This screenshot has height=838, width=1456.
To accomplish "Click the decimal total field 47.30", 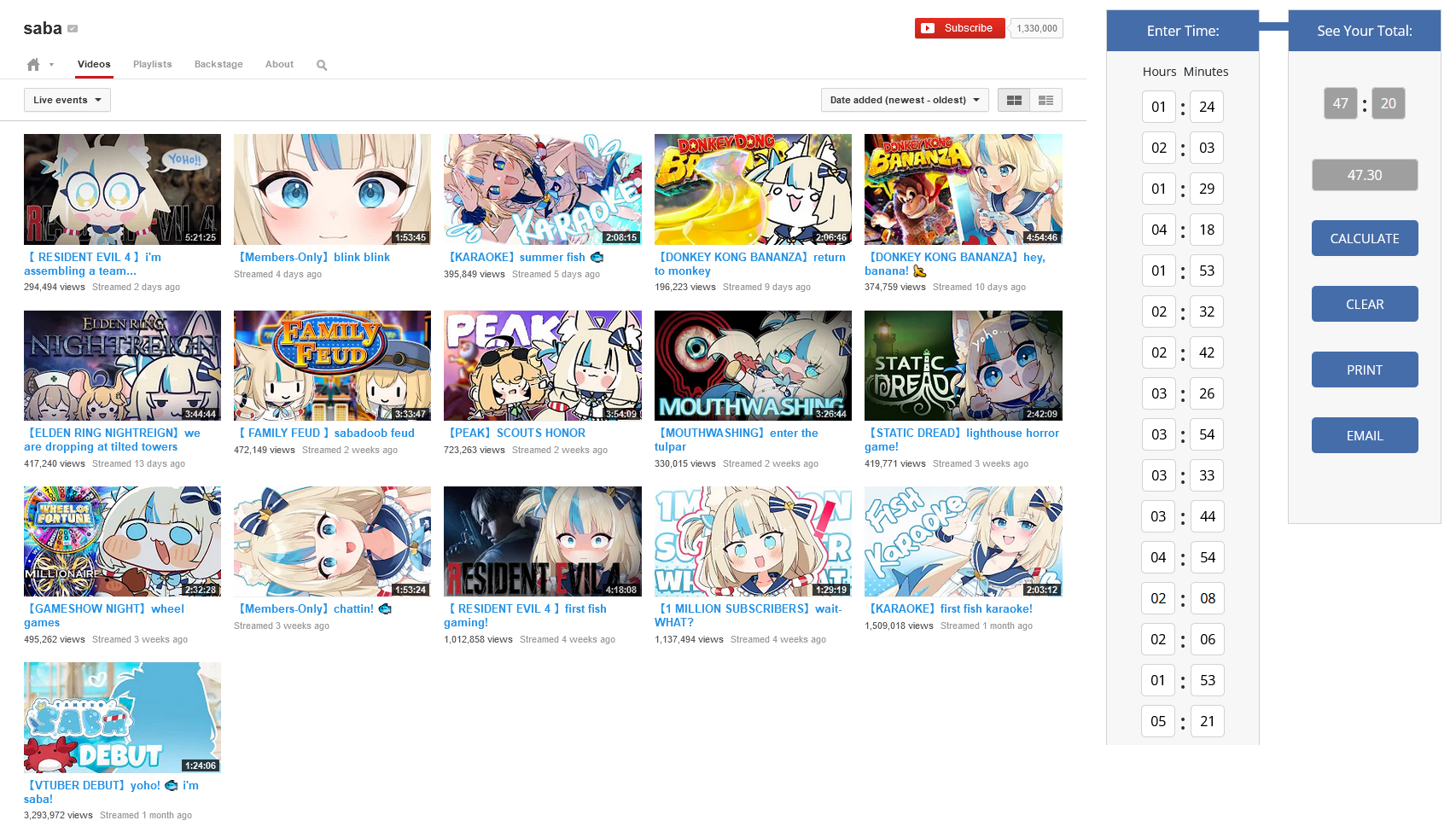I will coord(1365,175).
